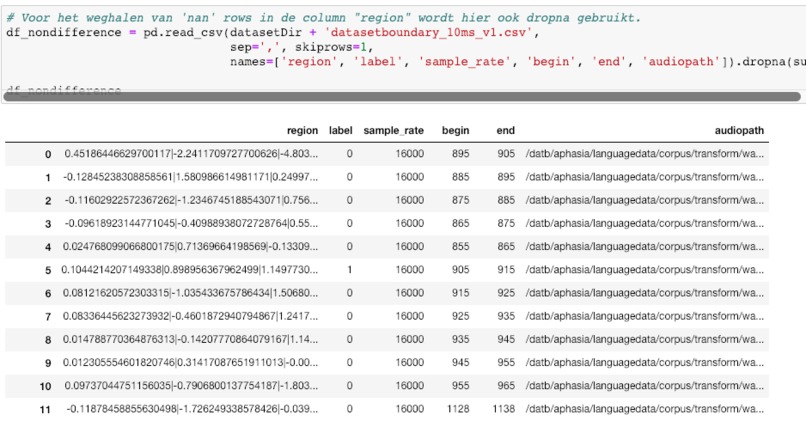Click region cell starting 0.0247680990668

point(190,246)
